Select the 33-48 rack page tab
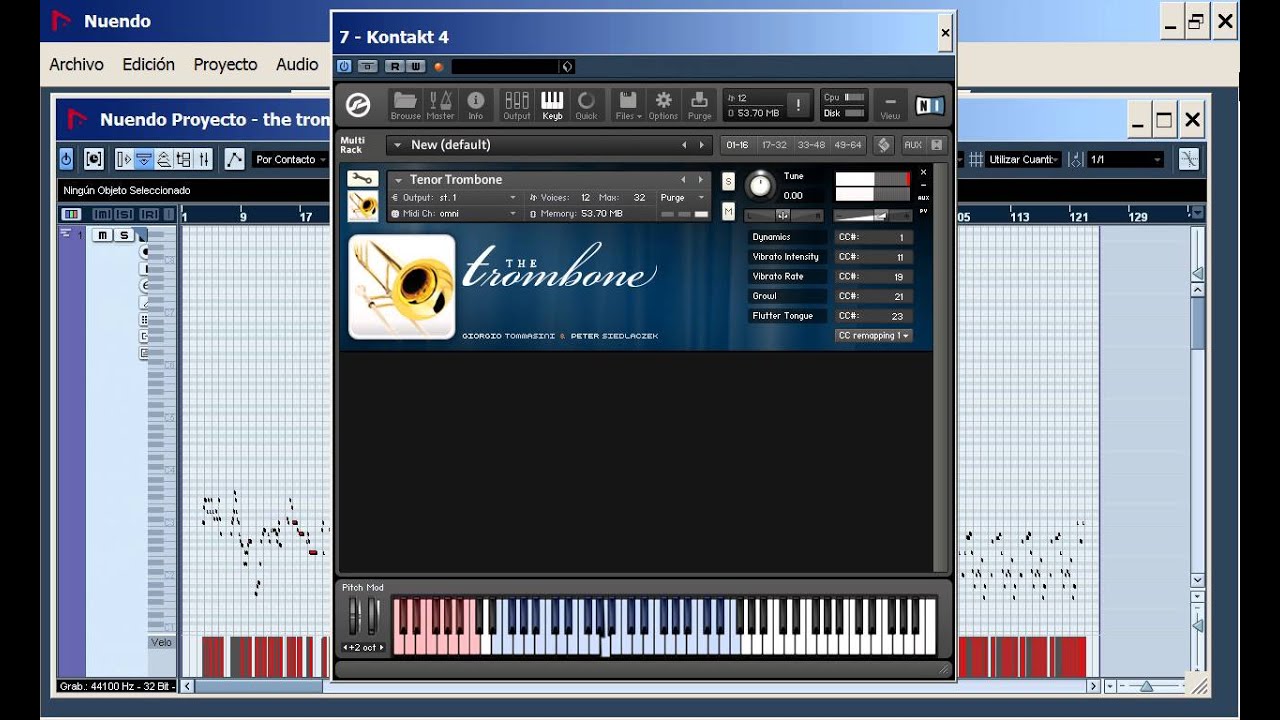 [811, 145]
